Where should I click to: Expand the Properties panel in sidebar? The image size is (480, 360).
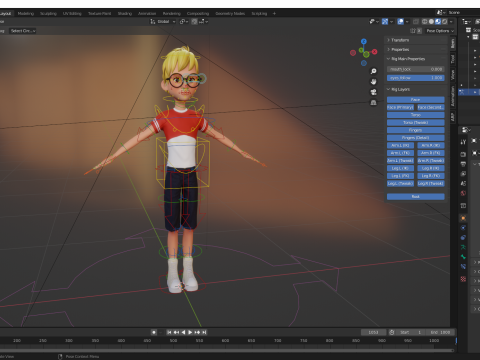click(415, 49)
